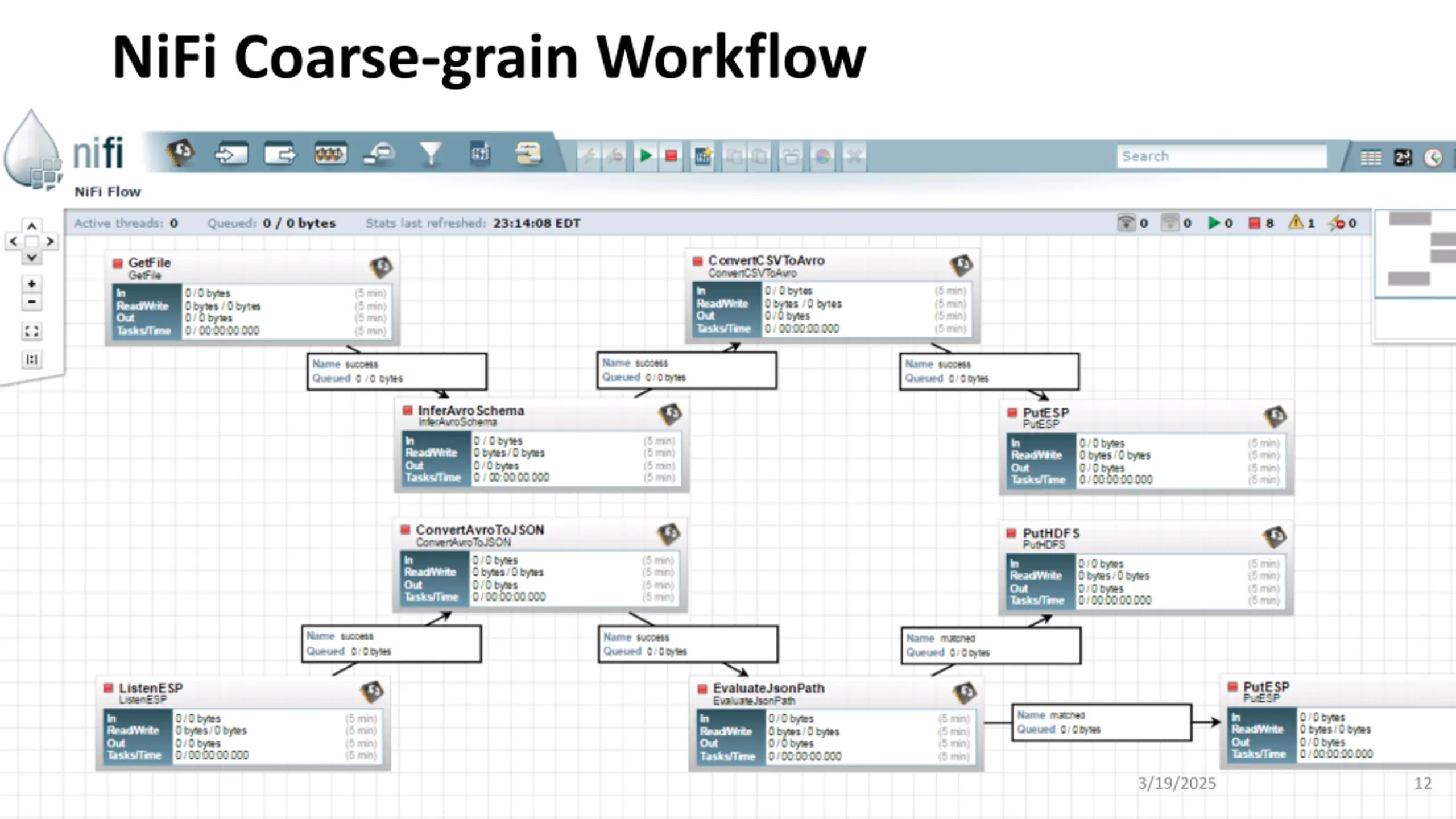Click the Actual size 1:1 button
The height and width of the screenshot is (819, 1456).
(32, 359)
